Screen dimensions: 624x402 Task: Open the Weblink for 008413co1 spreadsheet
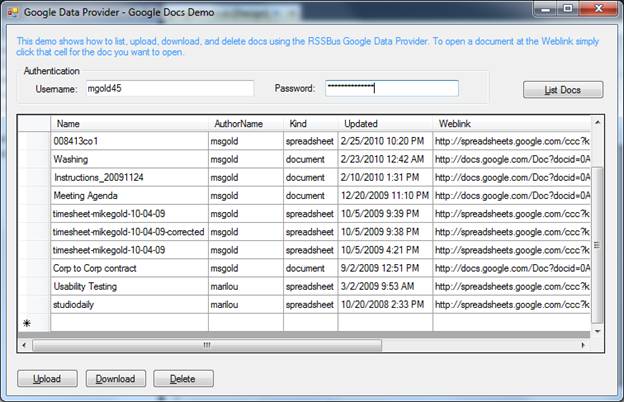[x=512, y=141]
